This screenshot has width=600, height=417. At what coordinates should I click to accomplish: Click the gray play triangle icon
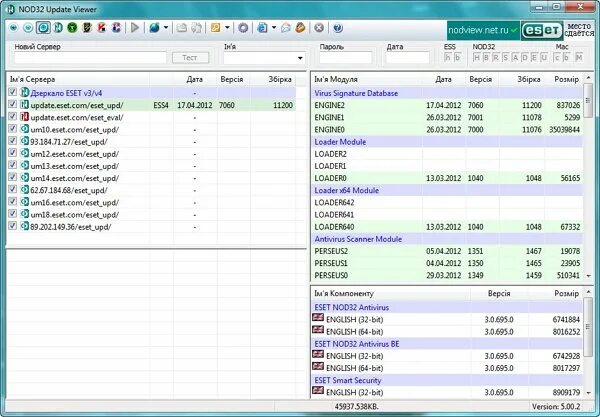pos(135,28)
